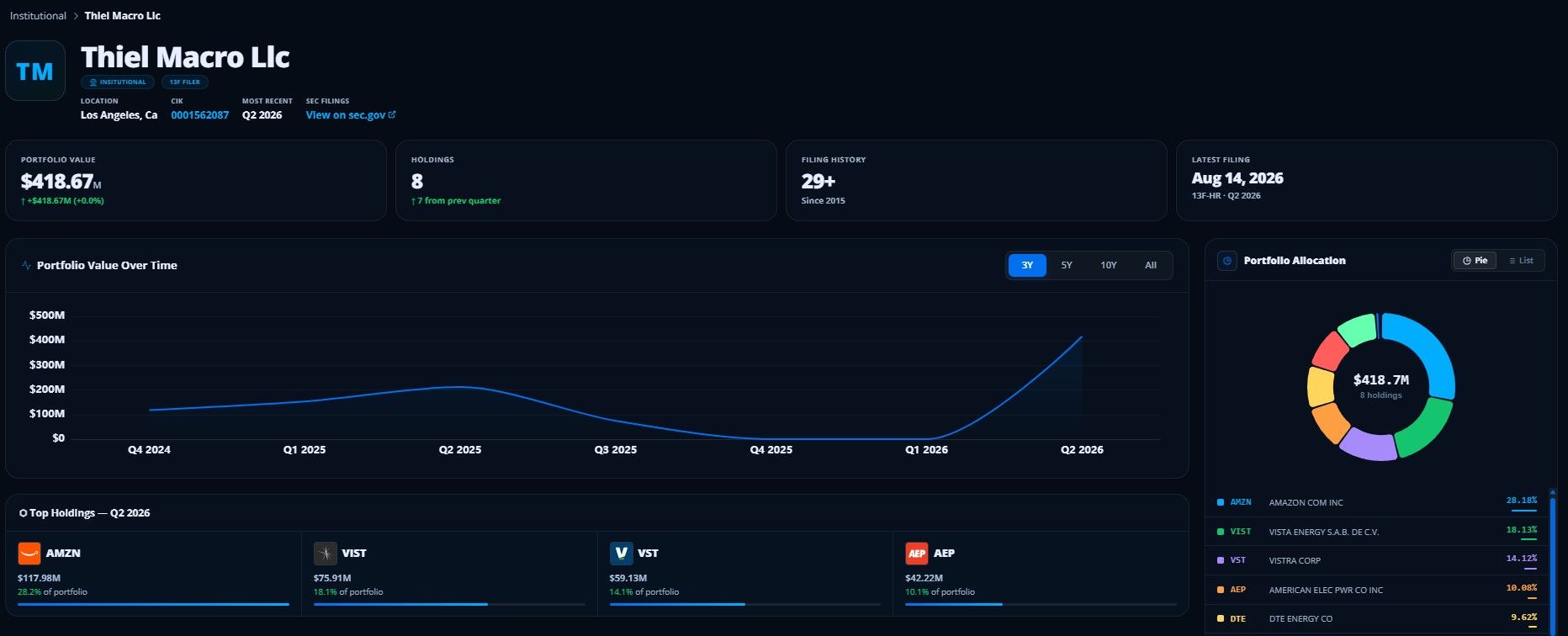1568x636 pixels.
Task: Switch allocation view to List
Action: [x=1521, y=261]
